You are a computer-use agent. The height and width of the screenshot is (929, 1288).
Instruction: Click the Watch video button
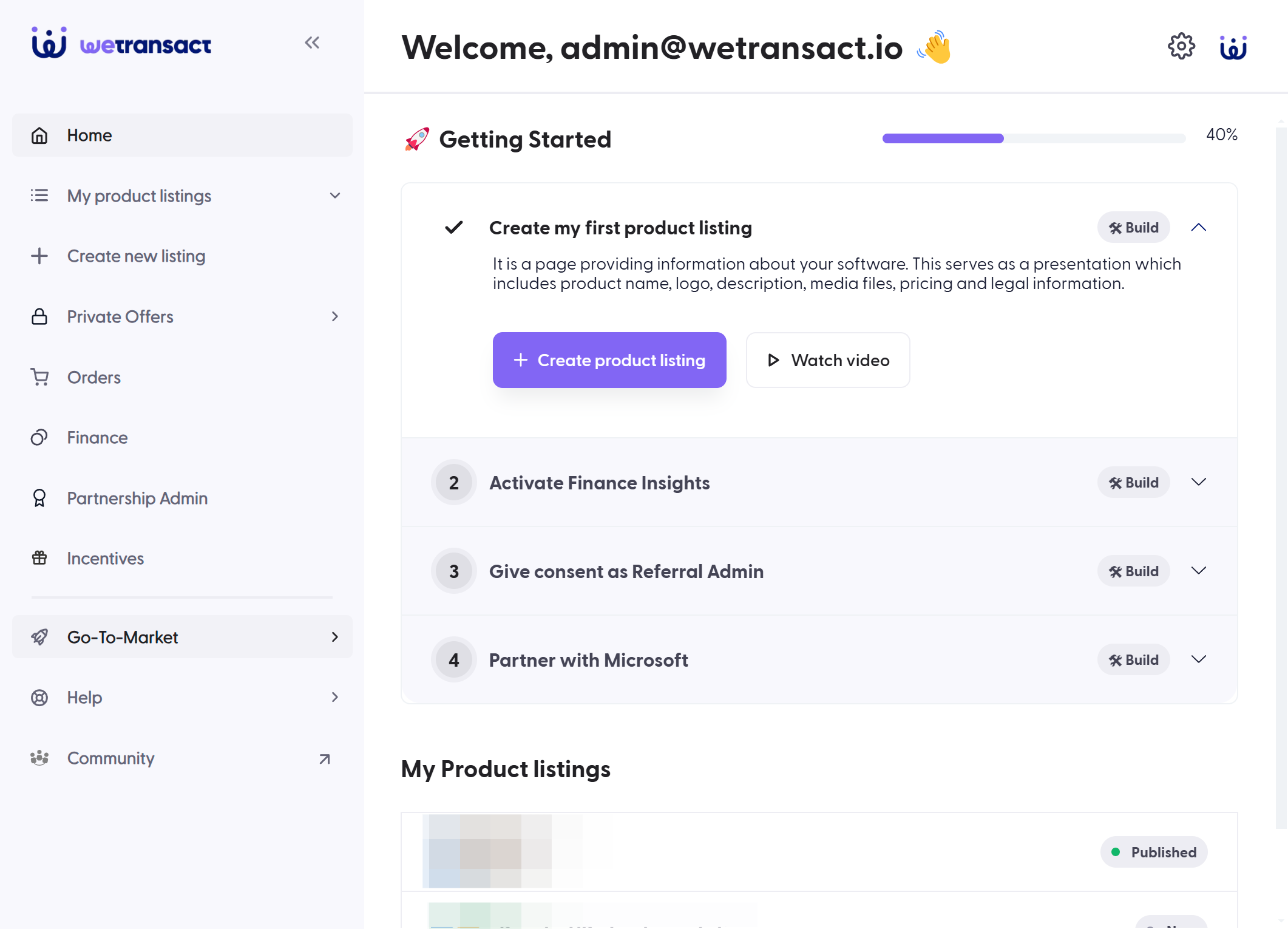point(828,360)
